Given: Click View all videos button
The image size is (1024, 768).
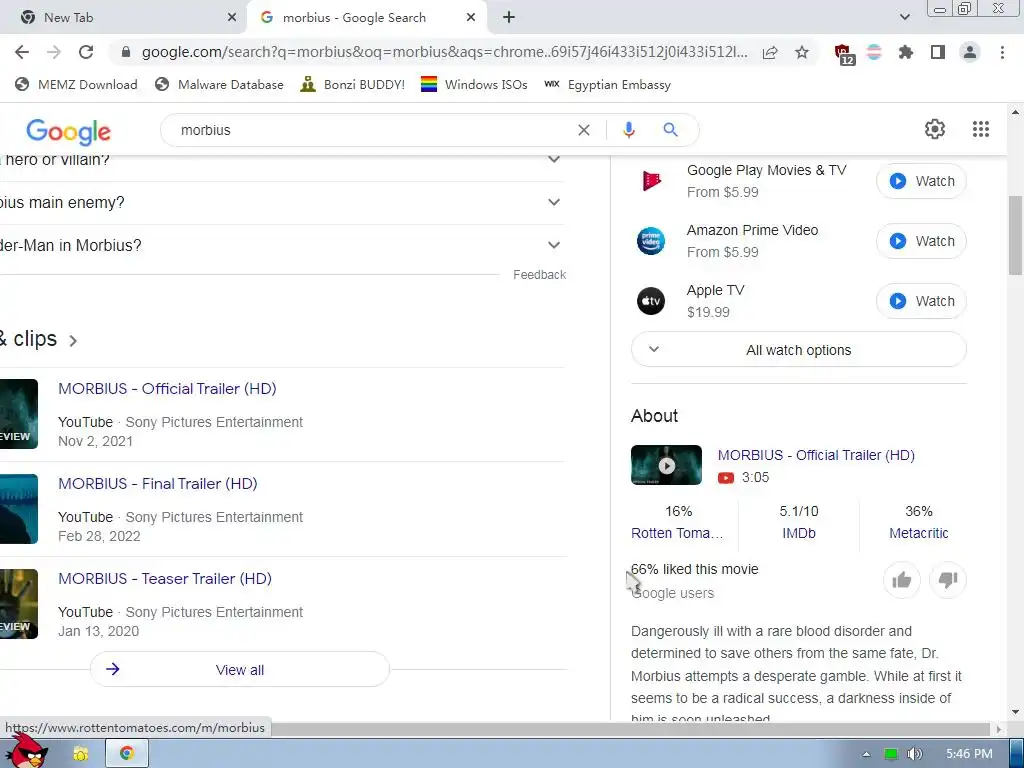Looking at the screenshot, I should pyautogui.click(x=240, y=669).
